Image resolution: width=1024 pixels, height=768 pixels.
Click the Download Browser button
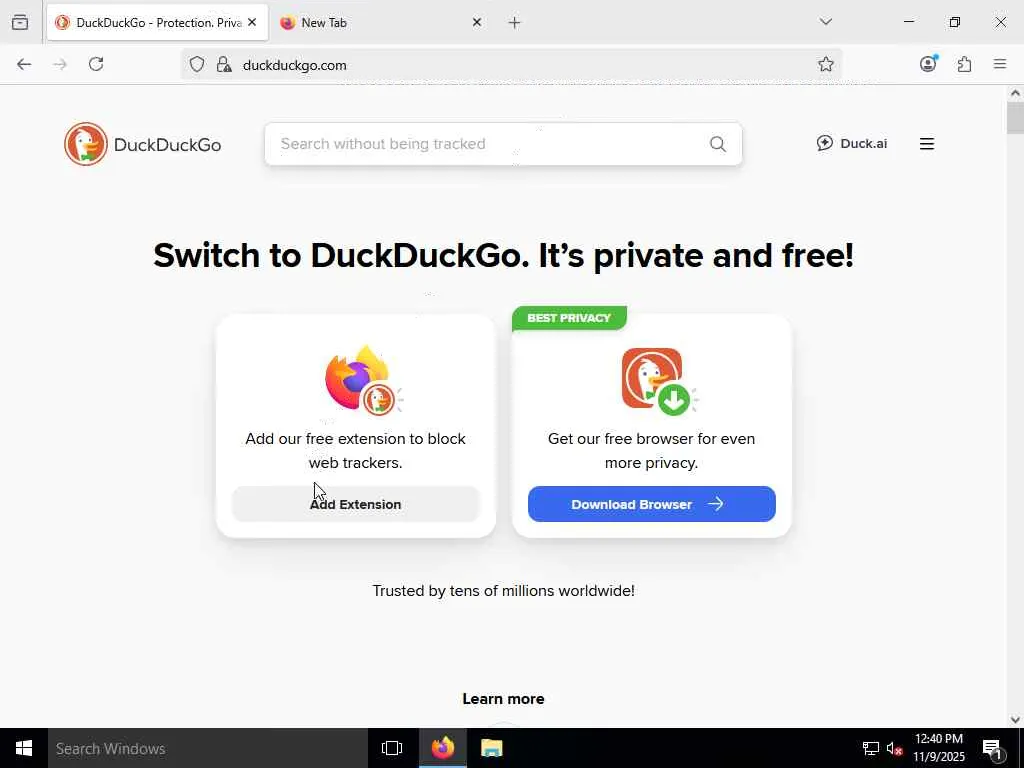point(651,504)
